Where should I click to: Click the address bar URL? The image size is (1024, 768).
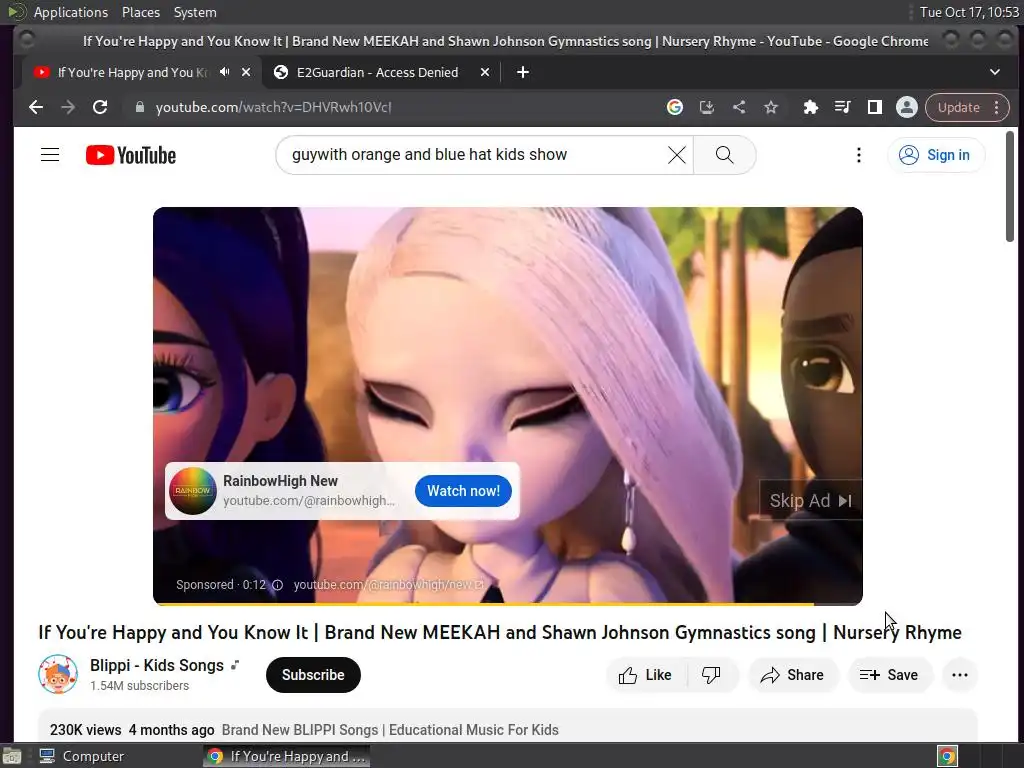click(273, 107)
